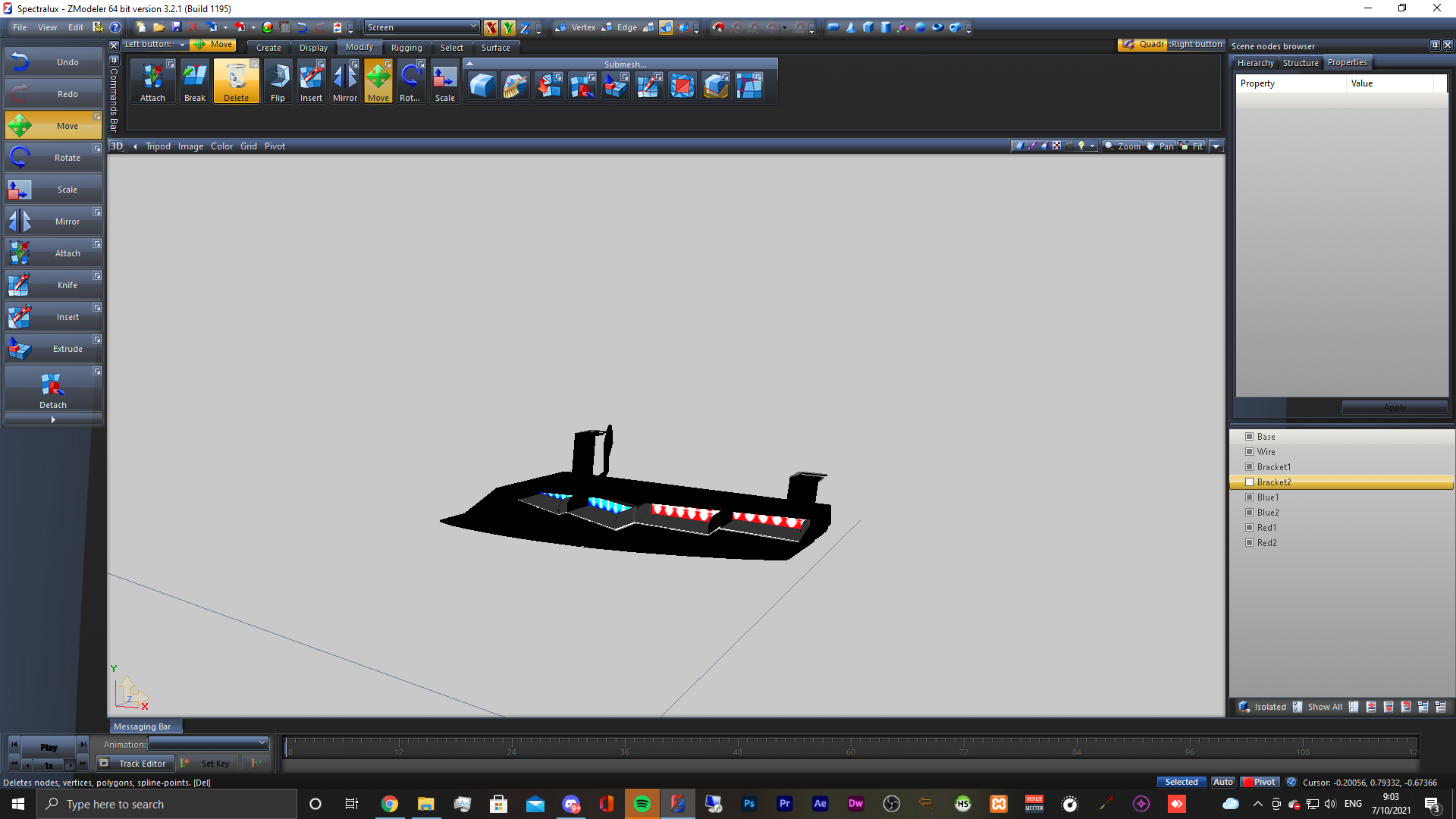The width and height of the screenshot is (1456, 819).
Task: Select the Detach tool
Action: coord(53,390)
